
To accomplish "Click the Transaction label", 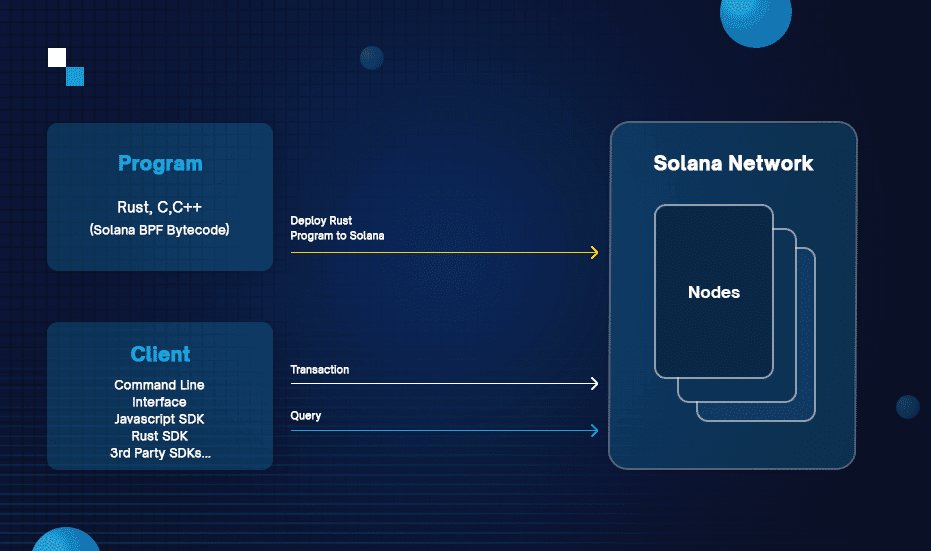I will (x=320, y=370).
